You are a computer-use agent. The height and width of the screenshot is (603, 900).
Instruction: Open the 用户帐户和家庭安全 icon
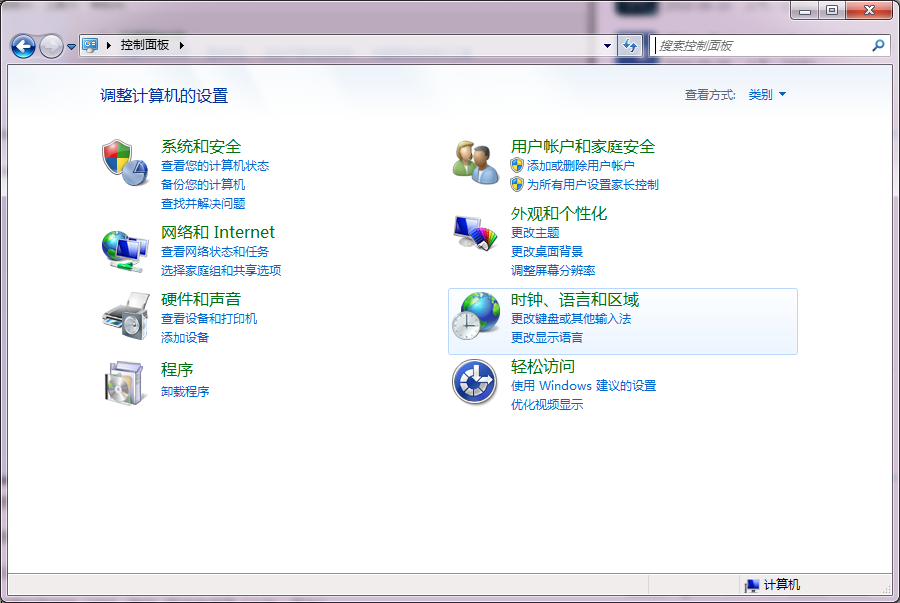click(474, 160)
